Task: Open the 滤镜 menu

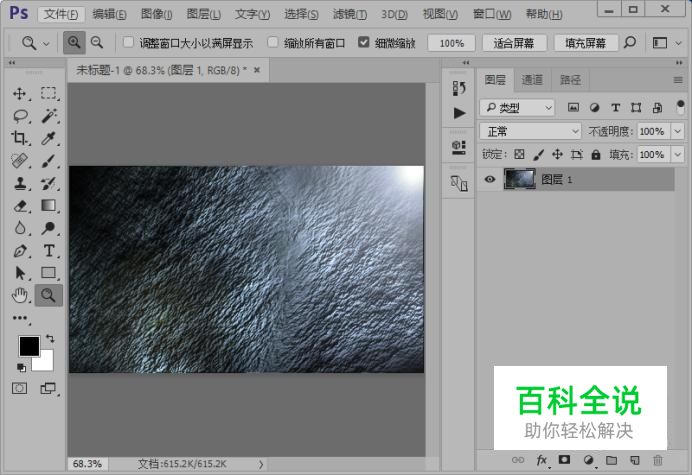Action: [350, 14]
